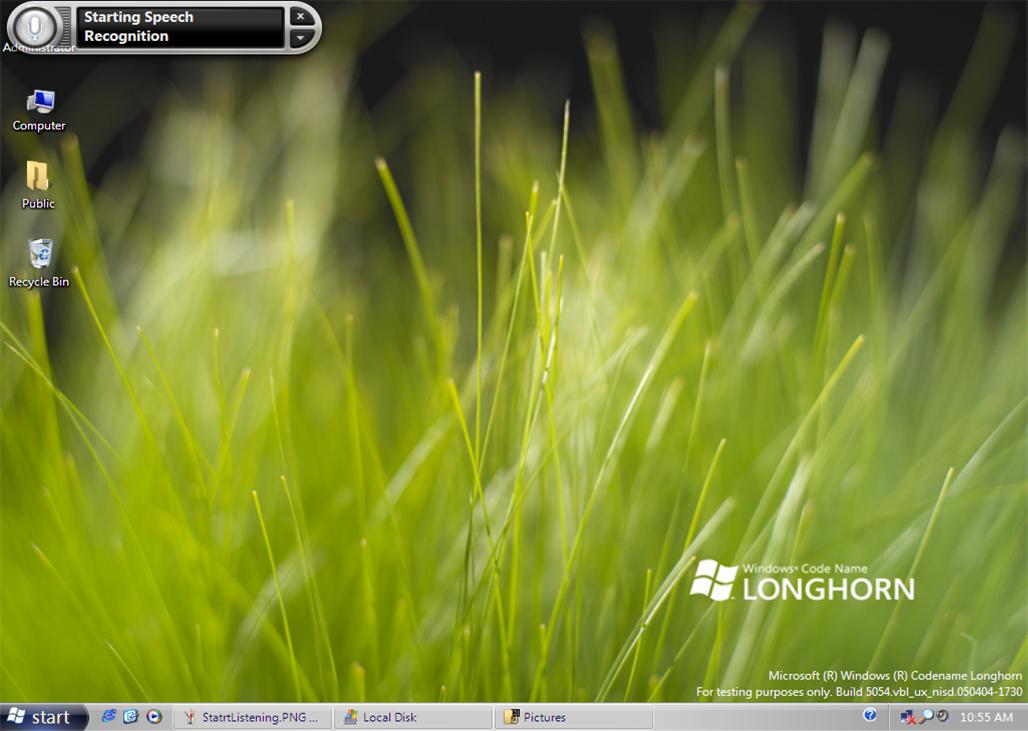This screenshot has width=1028, height=731.
Task: Click the network tray icon with red X
Action: [908, 717]
